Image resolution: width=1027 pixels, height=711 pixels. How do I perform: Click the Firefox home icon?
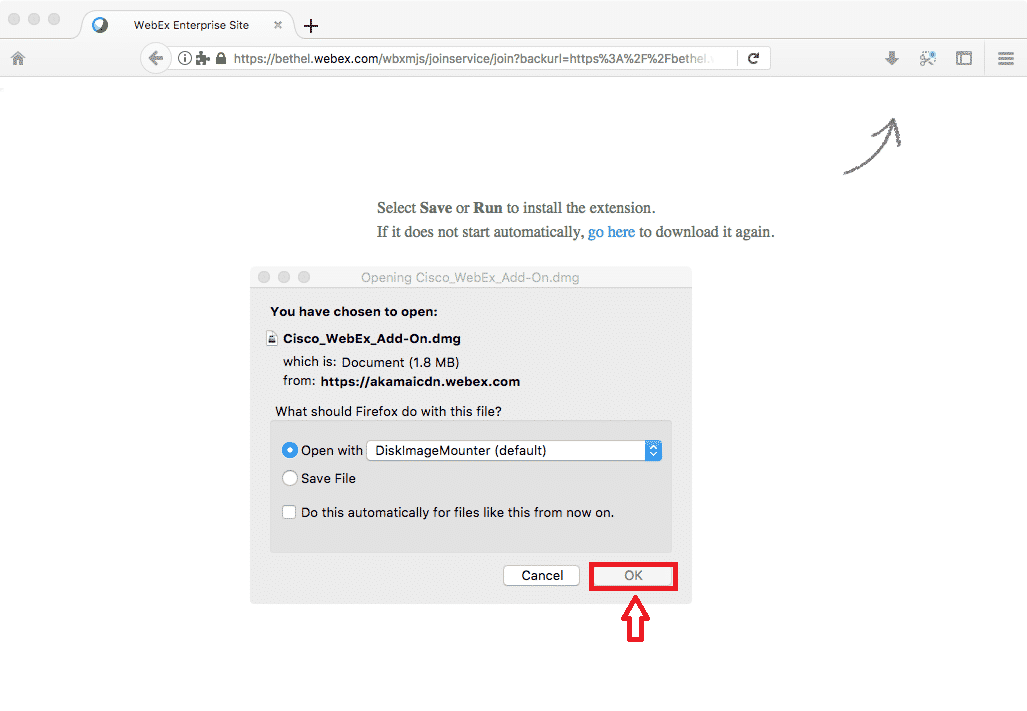(x=18, y=58)
